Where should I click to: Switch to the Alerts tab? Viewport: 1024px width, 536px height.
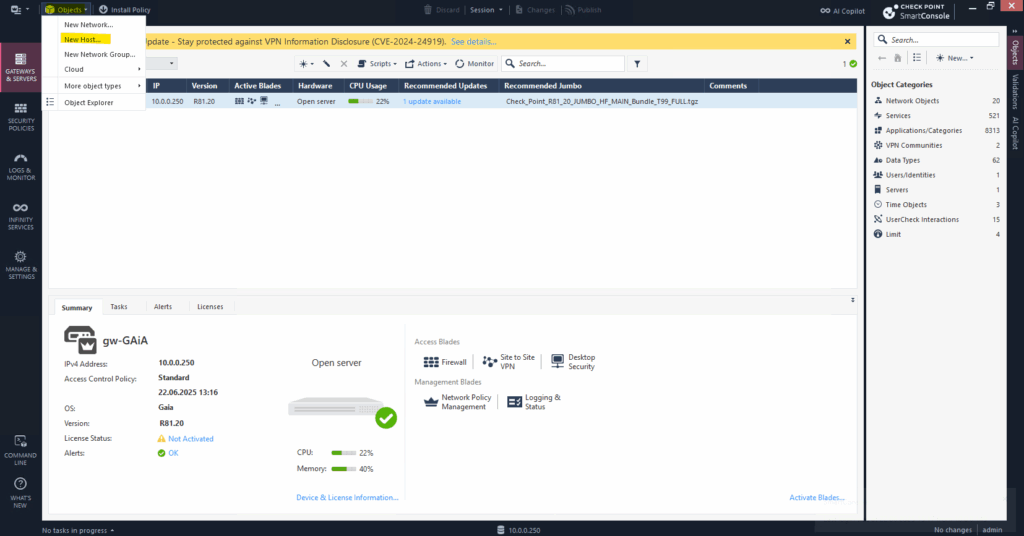(x=163, y=306)
